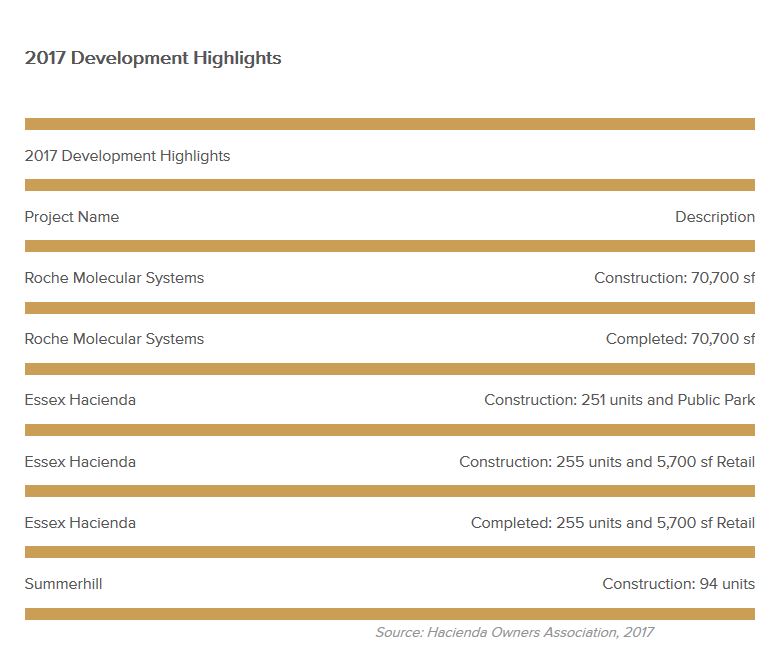Click the "Completed: 70,700 sf" description
Viewport: 771px width, 654px height.
(680, 339)
